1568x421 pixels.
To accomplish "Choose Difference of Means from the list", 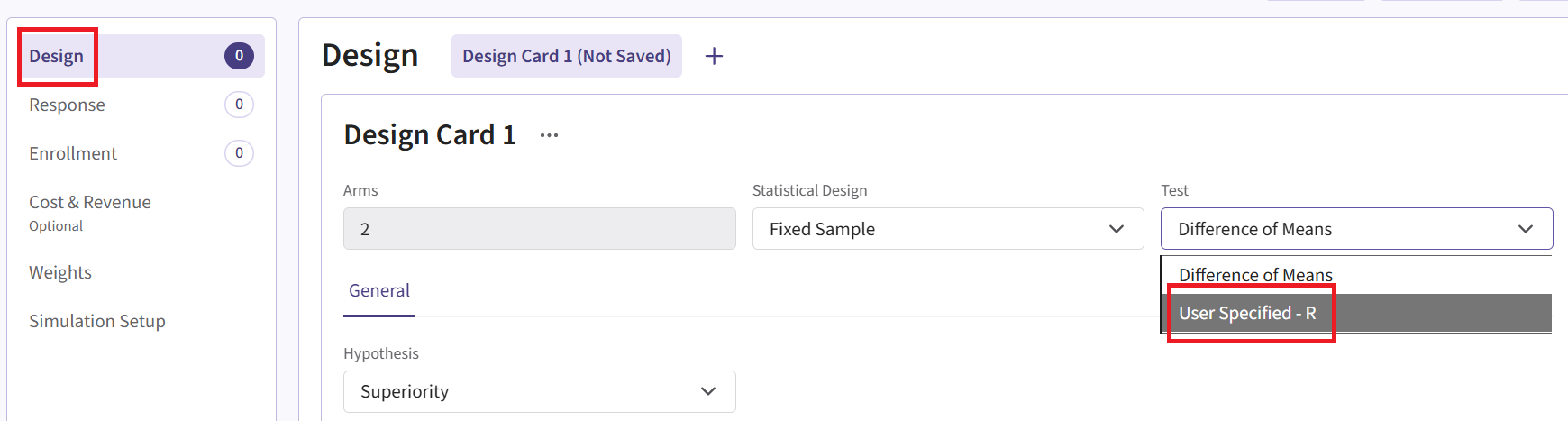I will point(1255,275).
